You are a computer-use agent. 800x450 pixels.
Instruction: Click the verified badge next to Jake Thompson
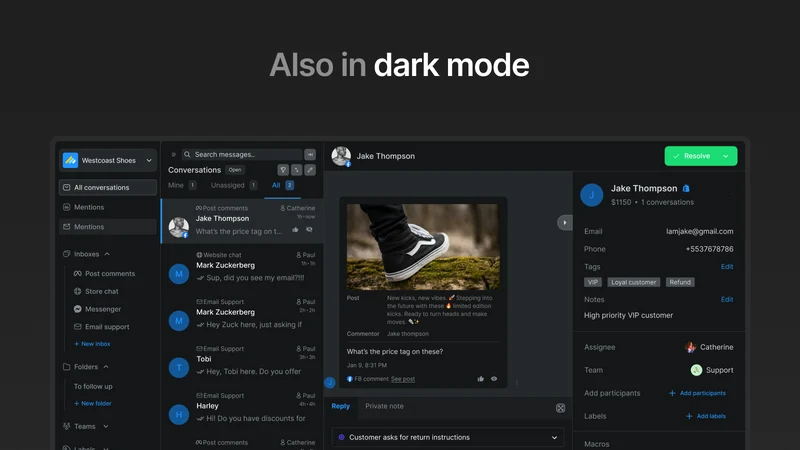686,188
